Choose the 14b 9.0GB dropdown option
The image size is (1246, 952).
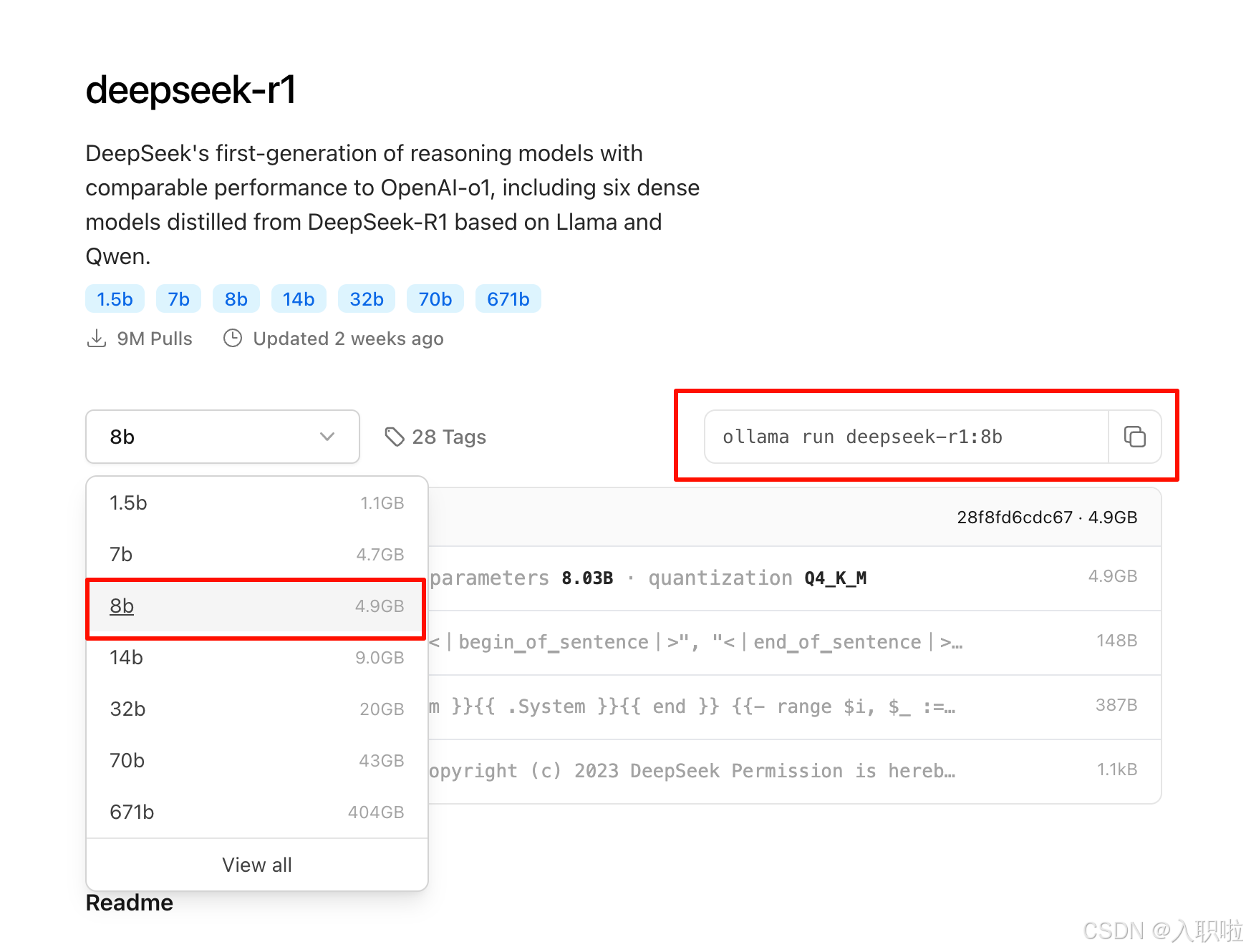click(257, 658)
